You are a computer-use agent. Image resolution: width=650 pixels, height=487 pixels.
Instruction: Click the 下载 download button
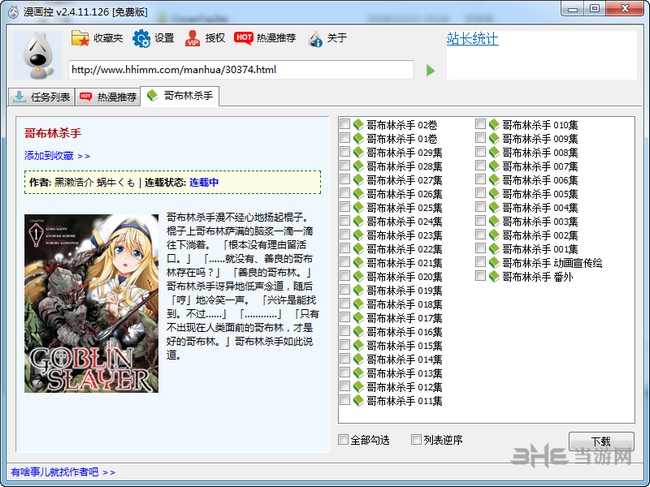pos(601,441)
